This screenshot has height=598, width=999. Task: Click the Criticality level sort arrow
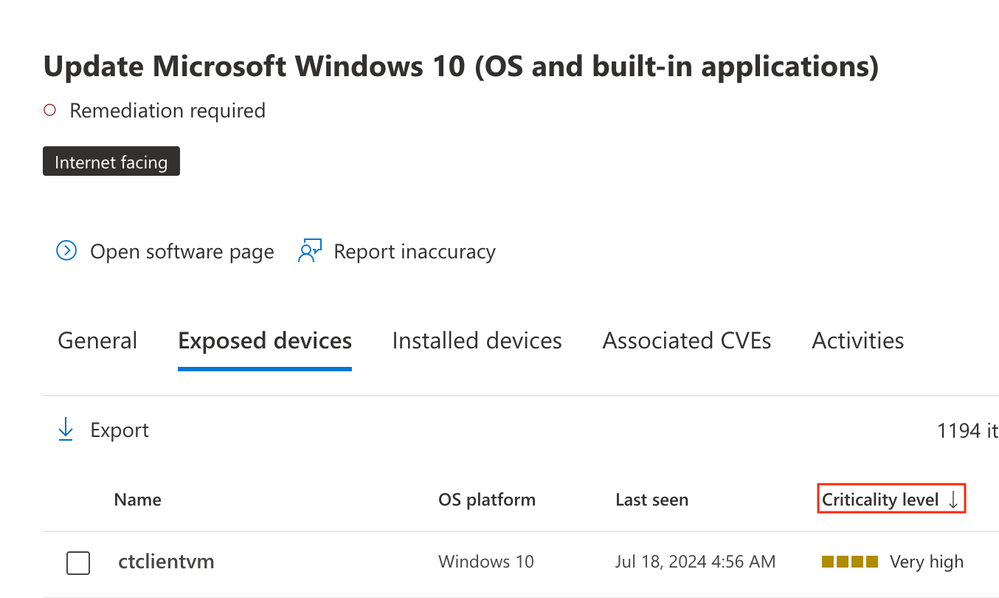953,499
